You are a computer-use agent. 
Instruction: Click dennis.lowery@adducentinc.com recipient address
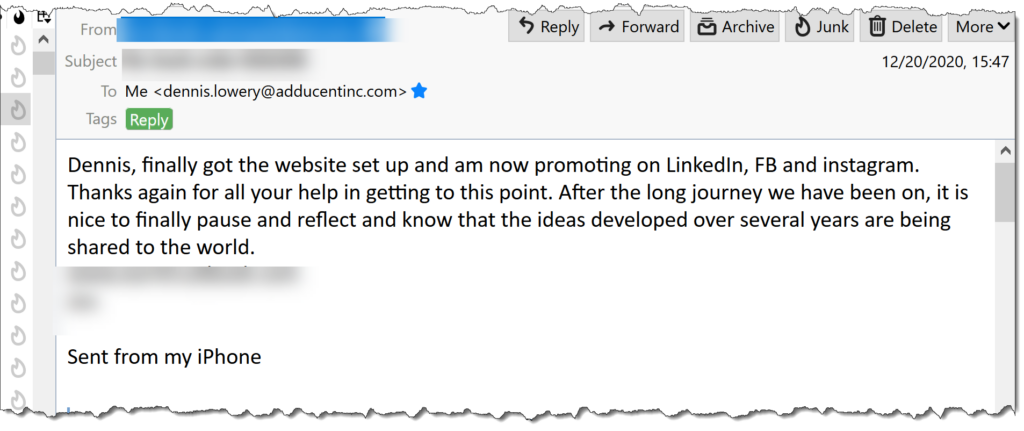pyautogui.click(x=280, y=91)
